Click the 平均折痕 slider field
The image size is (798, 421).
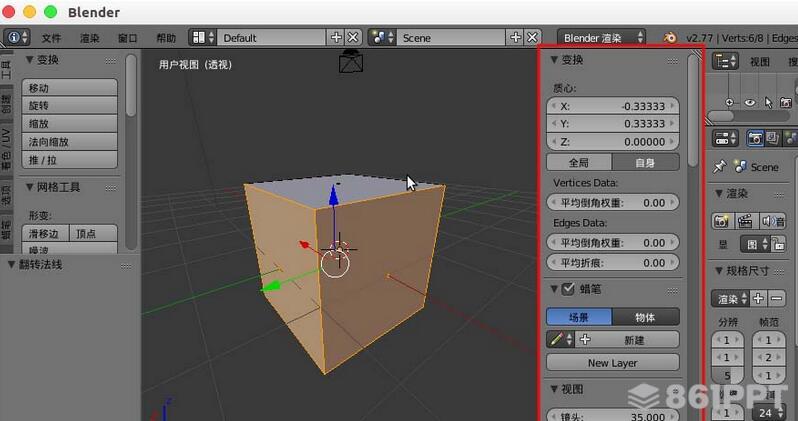pos(613,263)
